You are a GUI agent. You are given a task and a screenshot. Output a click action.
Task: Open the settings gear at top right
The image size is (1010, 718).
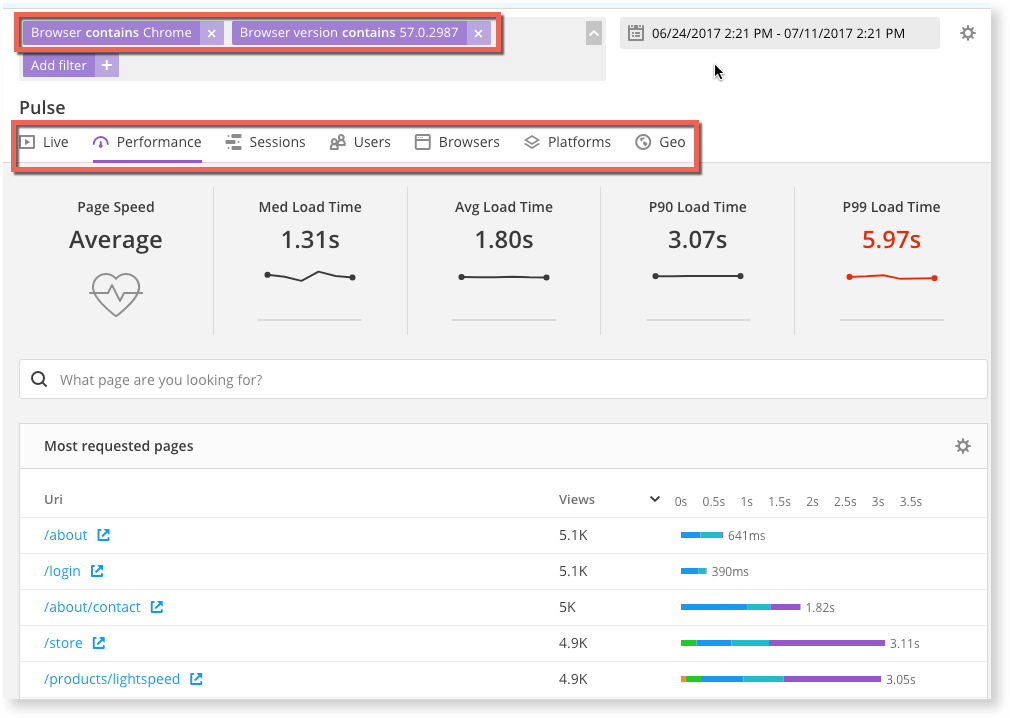pyautogui.click(x=967, y=32)
